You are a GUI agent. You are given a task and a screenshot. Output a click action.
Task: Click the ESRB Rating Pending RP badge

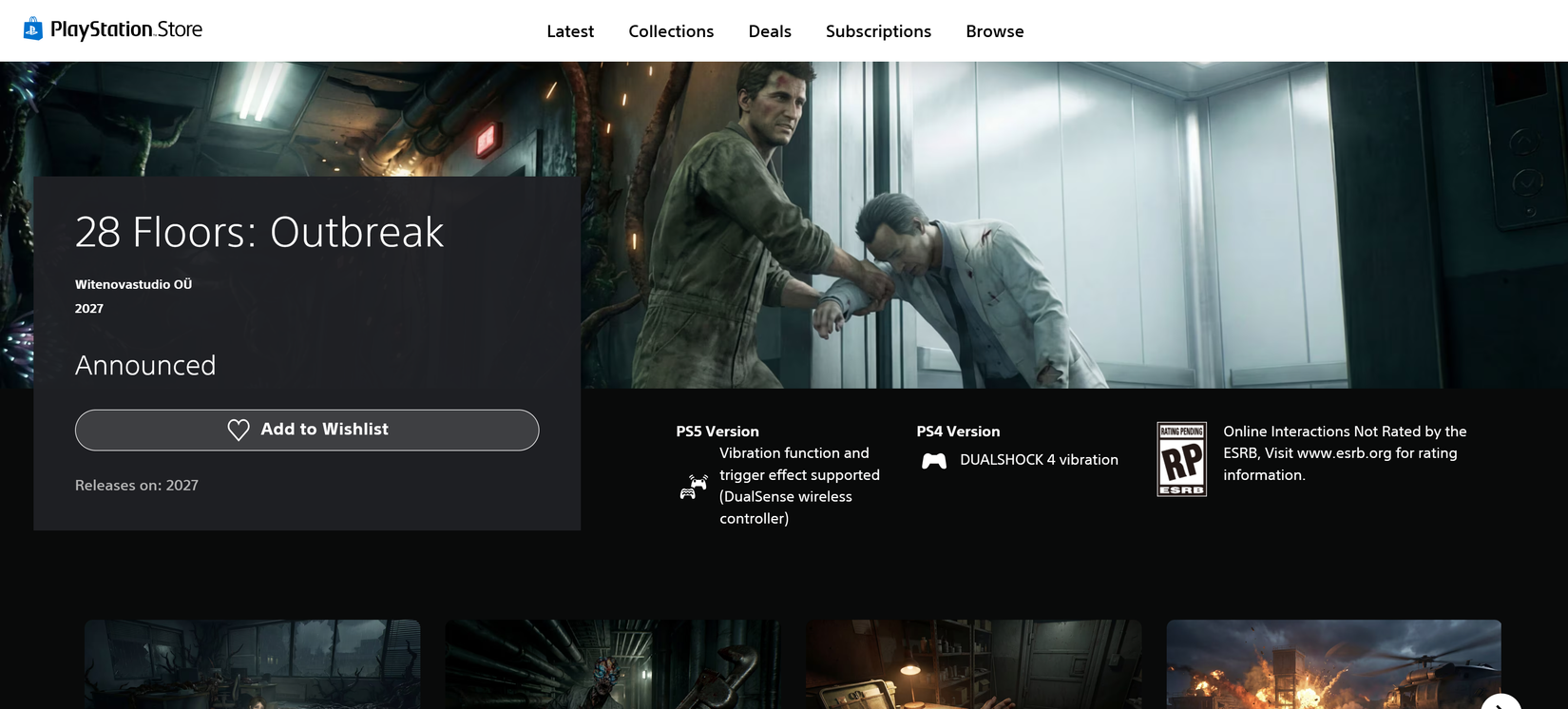1181,459
